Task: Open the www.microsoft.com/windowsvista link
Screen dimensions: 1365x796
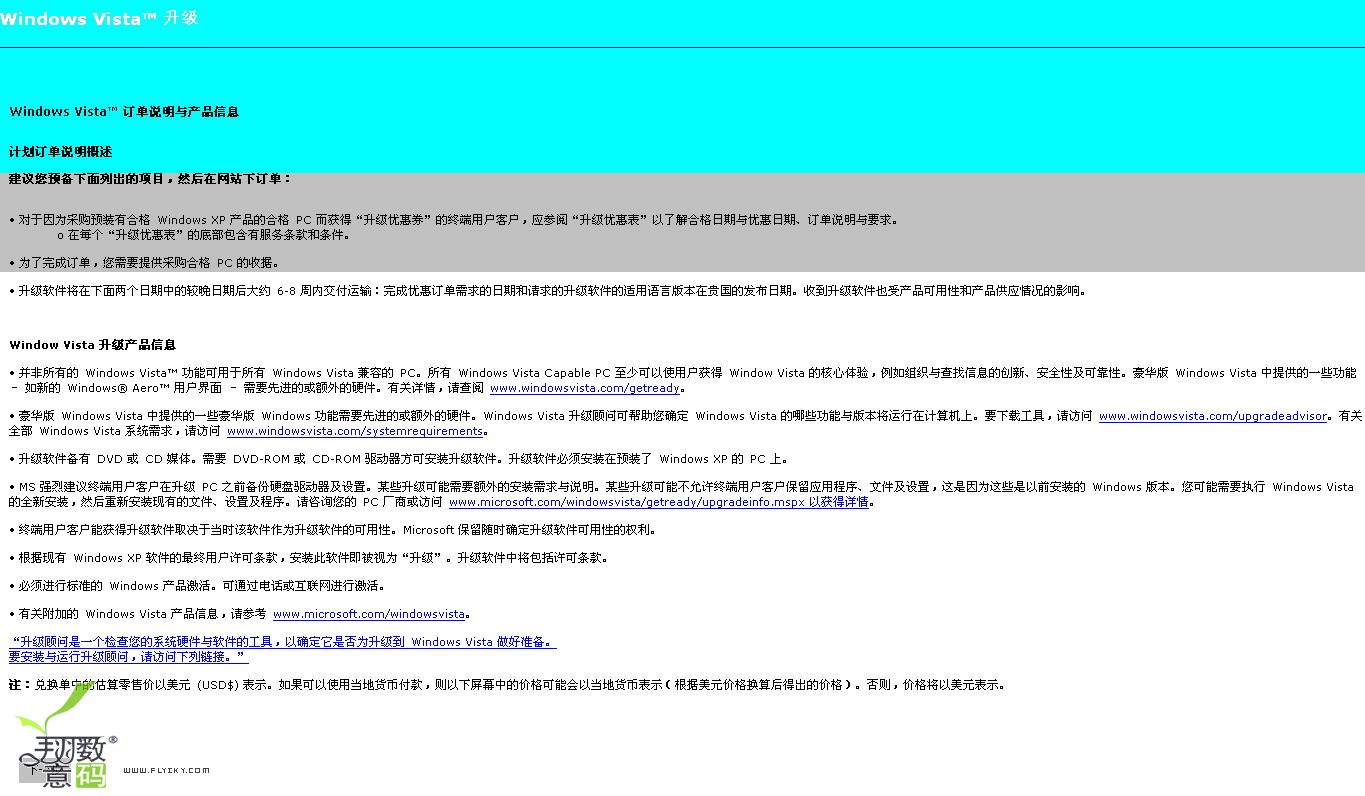Action: tap(369, 614)
